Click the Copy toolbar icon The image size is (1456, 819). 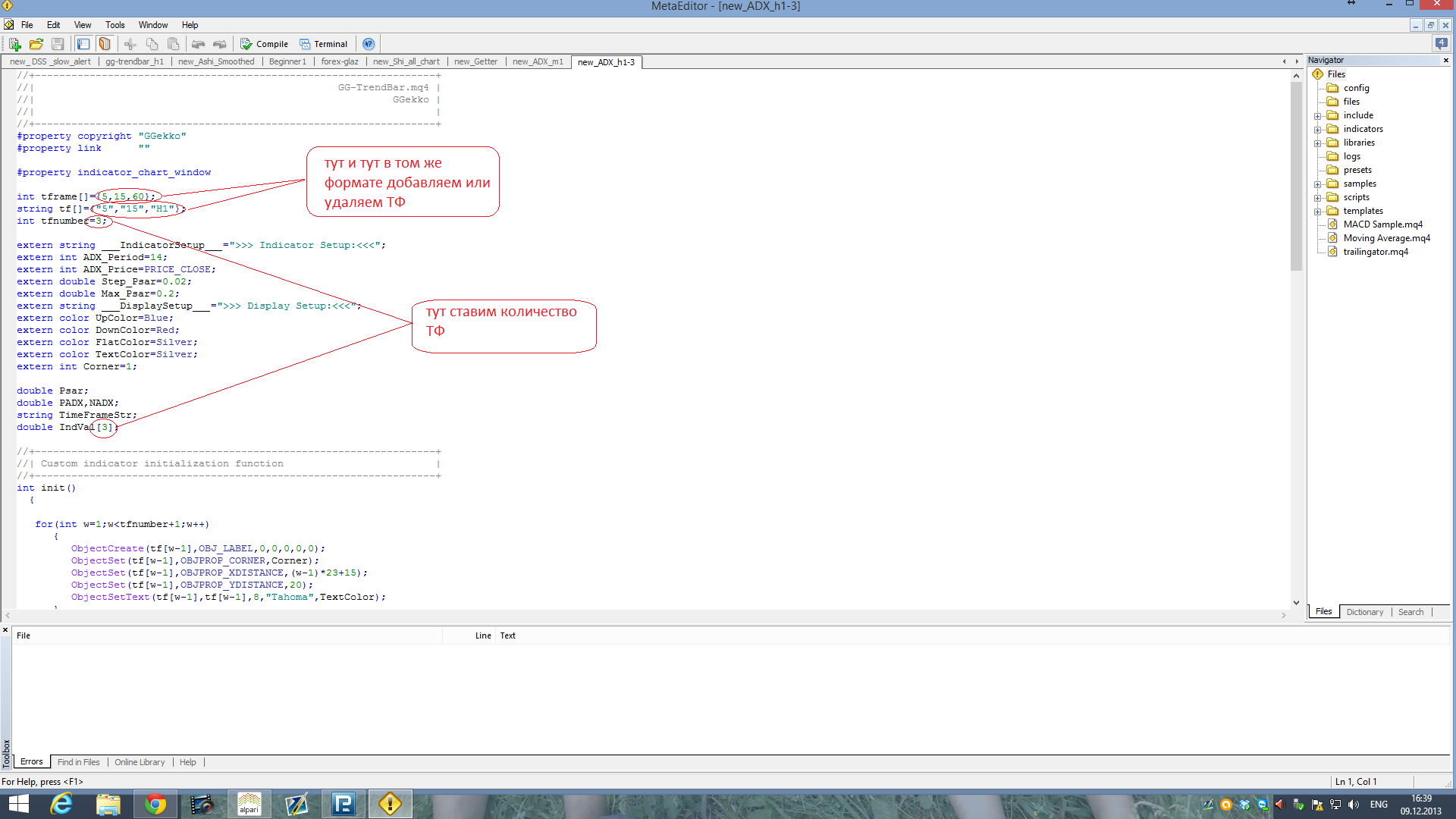click(x=152, y=44)
